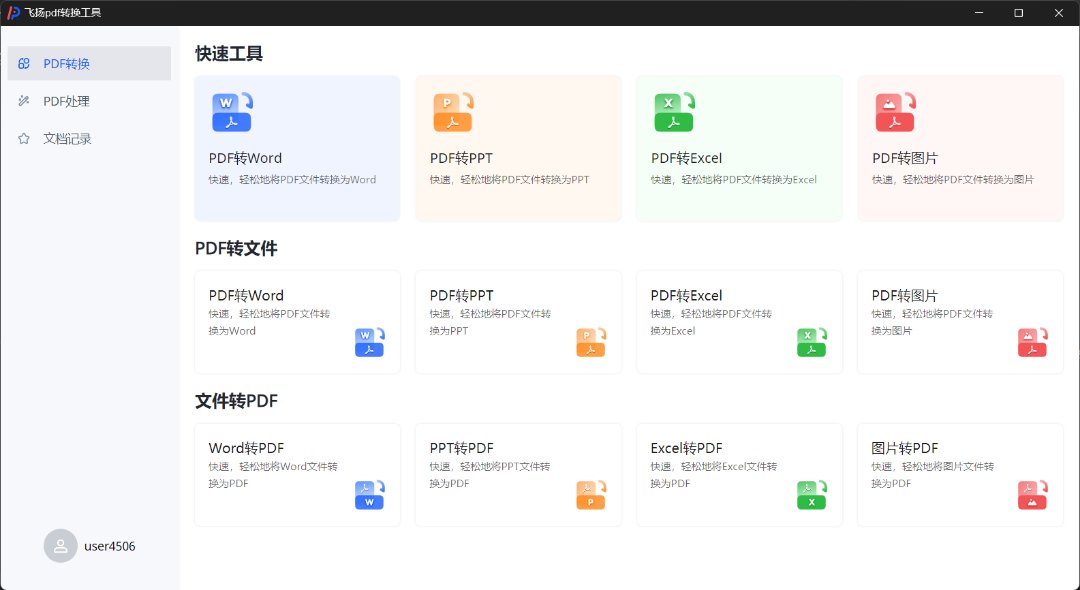
Task: Open PDF转PPT card under PDF转文件
Action: [518, 322]
